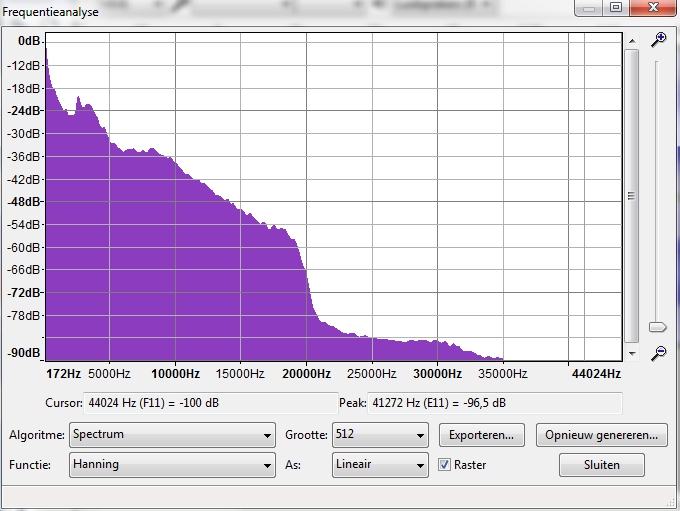
Task: Close the Frequentieanalyse window
Action: click(653, 7)
